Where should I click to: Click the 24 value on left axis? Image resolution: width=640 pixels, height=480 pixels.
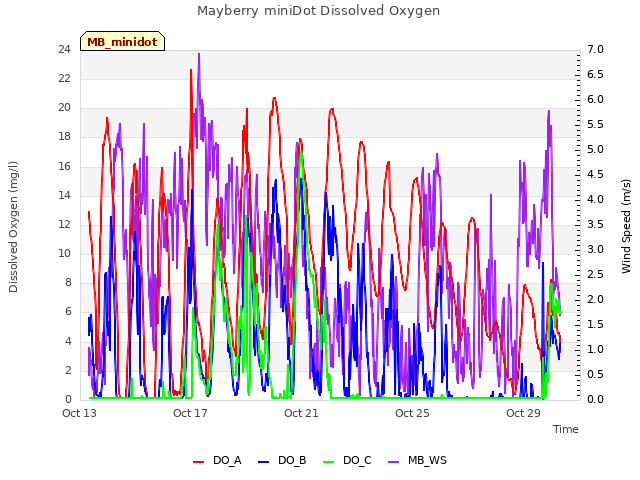pos(65,49)
